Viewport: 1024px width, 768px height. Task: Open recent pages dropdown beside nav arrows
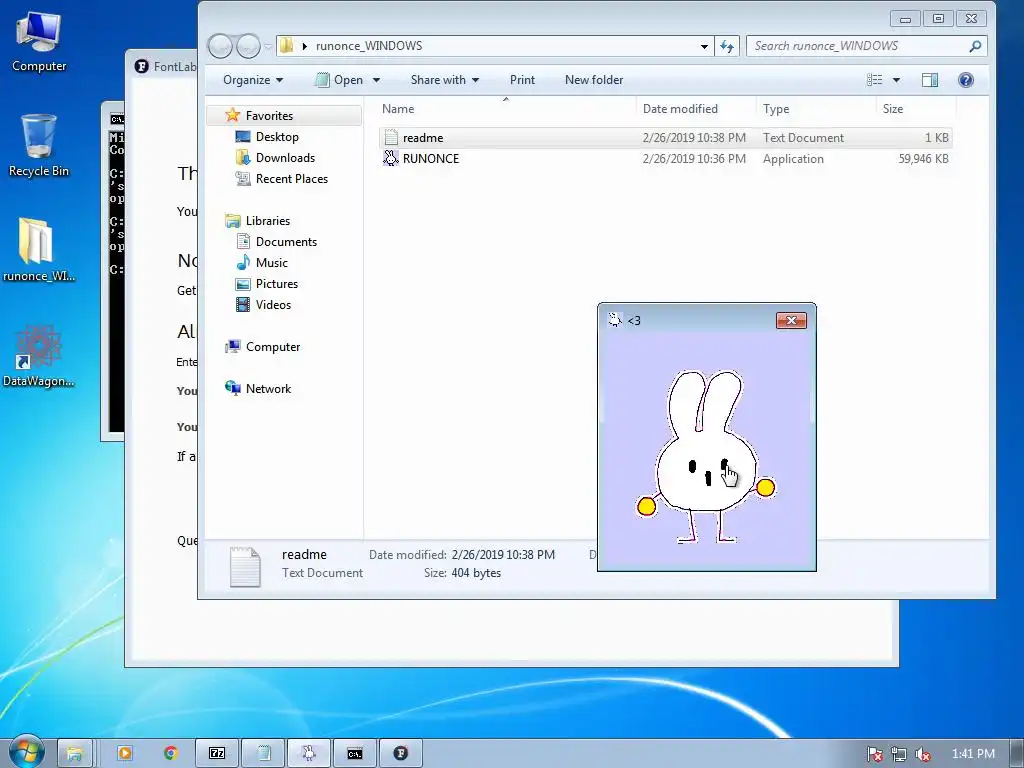(x=268, y=46)
